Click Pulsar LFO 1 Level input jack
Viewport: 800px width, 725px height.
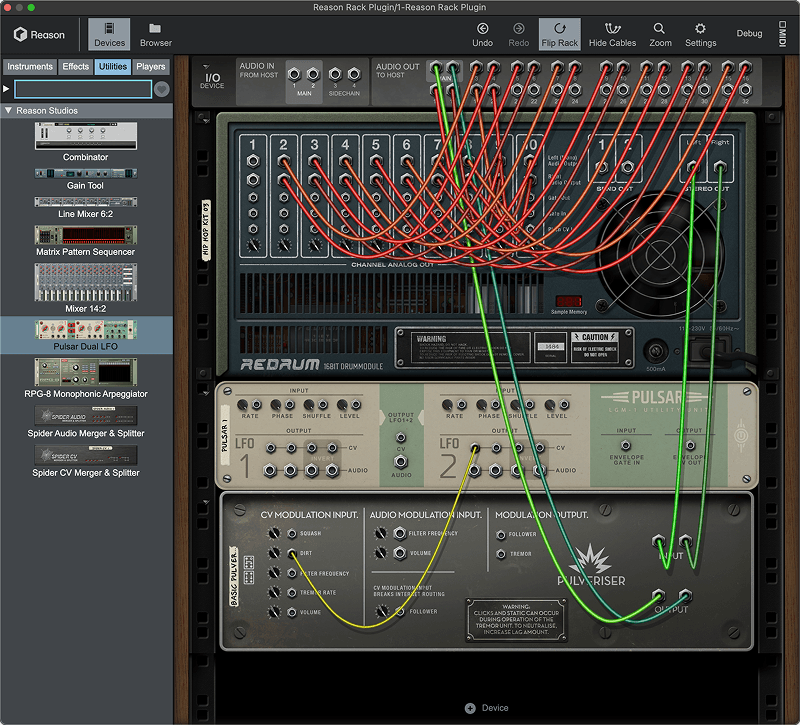(x=356, y=405)
